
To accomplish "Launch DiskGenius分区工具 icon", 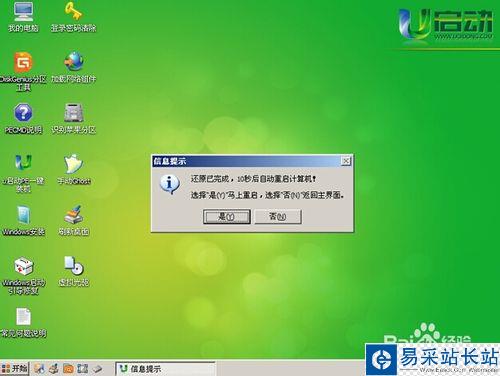I will pos(23,71).
